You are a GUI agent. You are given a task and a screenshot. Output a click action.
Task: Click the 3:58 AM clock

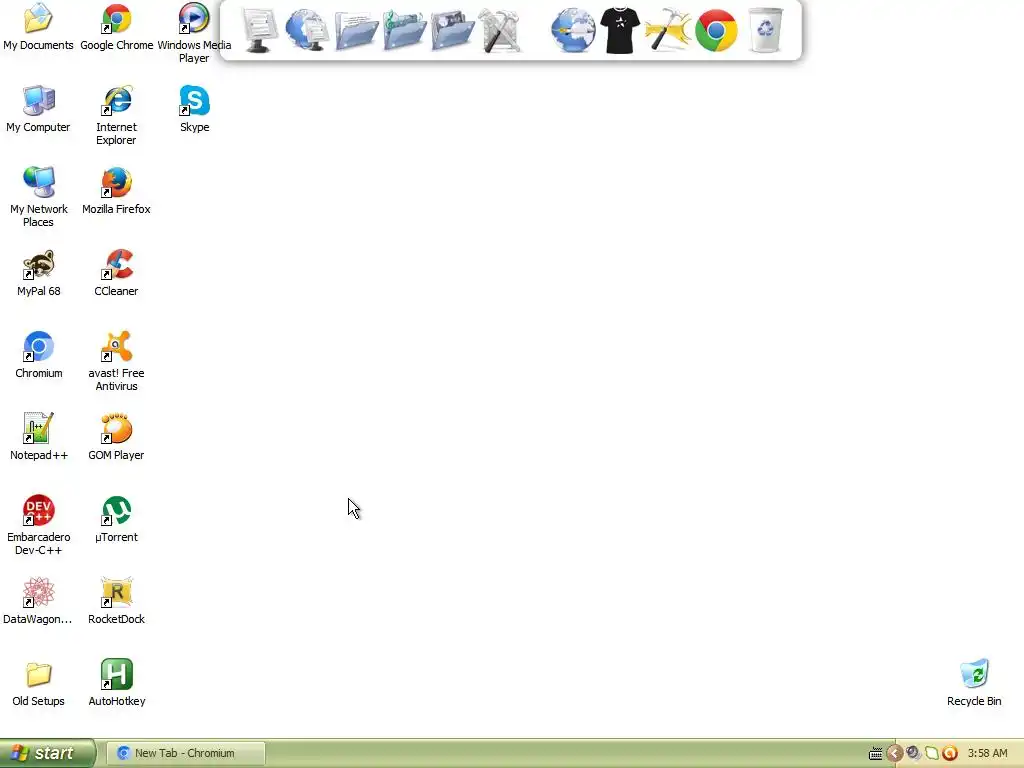click(x=987, y=754)
